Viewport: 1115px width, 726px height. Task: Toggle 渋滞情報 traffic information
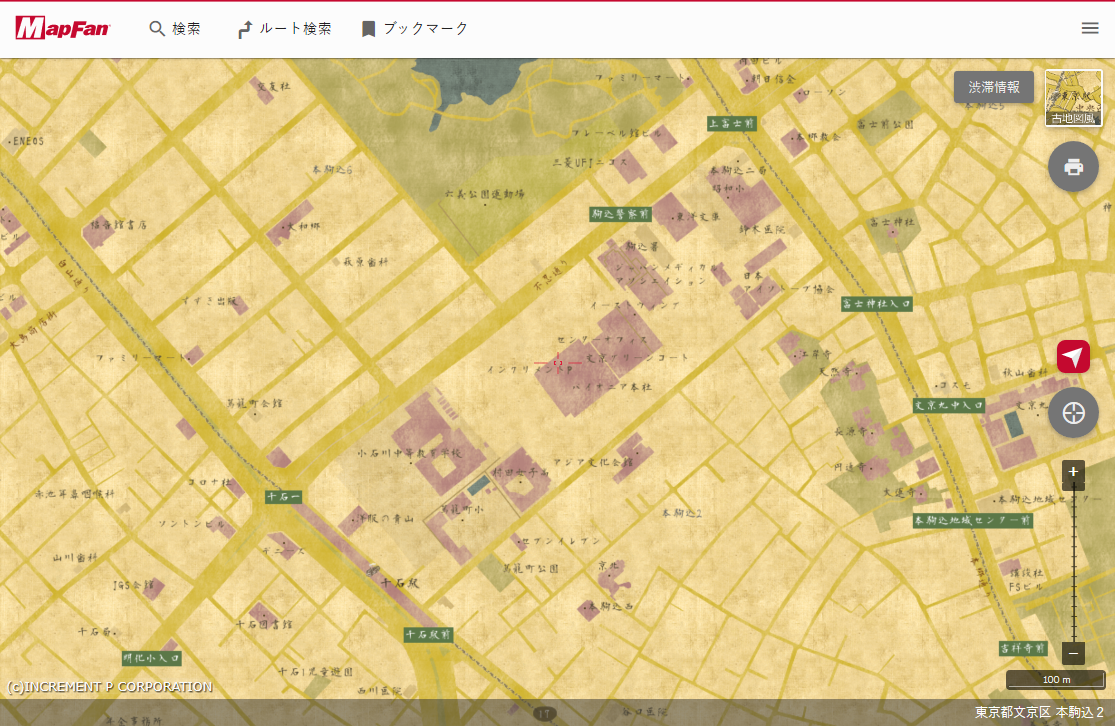[x=993, y=87]
